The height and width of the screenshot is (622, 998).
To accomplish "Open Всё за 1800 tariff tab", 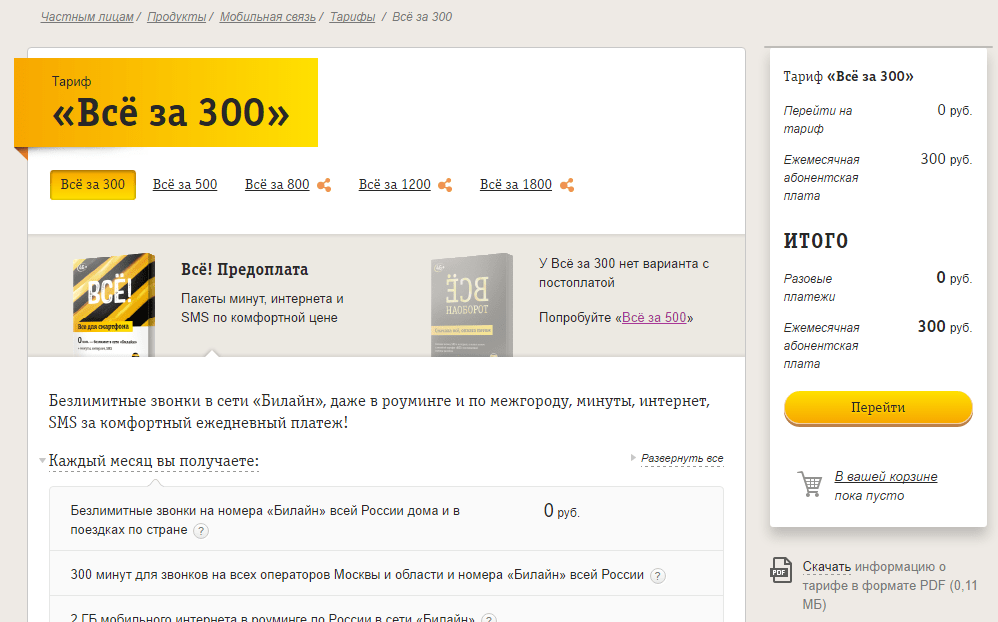I will [516, 185].
